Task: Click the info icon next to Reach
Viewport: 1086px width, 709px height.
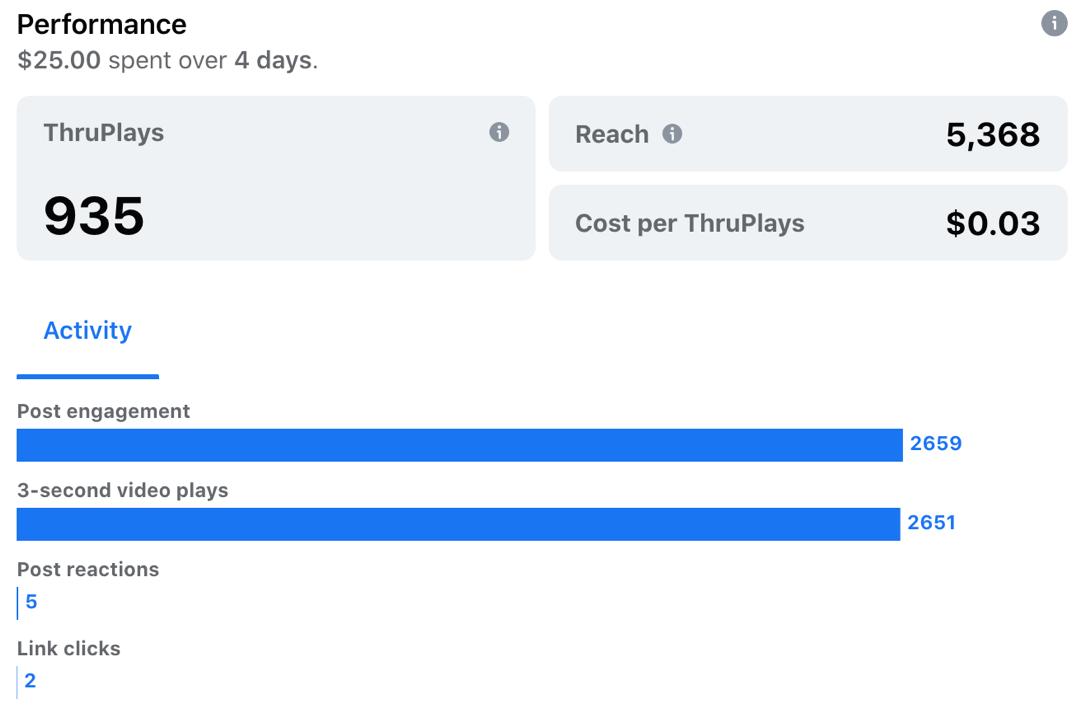Action: click(672, 134)
